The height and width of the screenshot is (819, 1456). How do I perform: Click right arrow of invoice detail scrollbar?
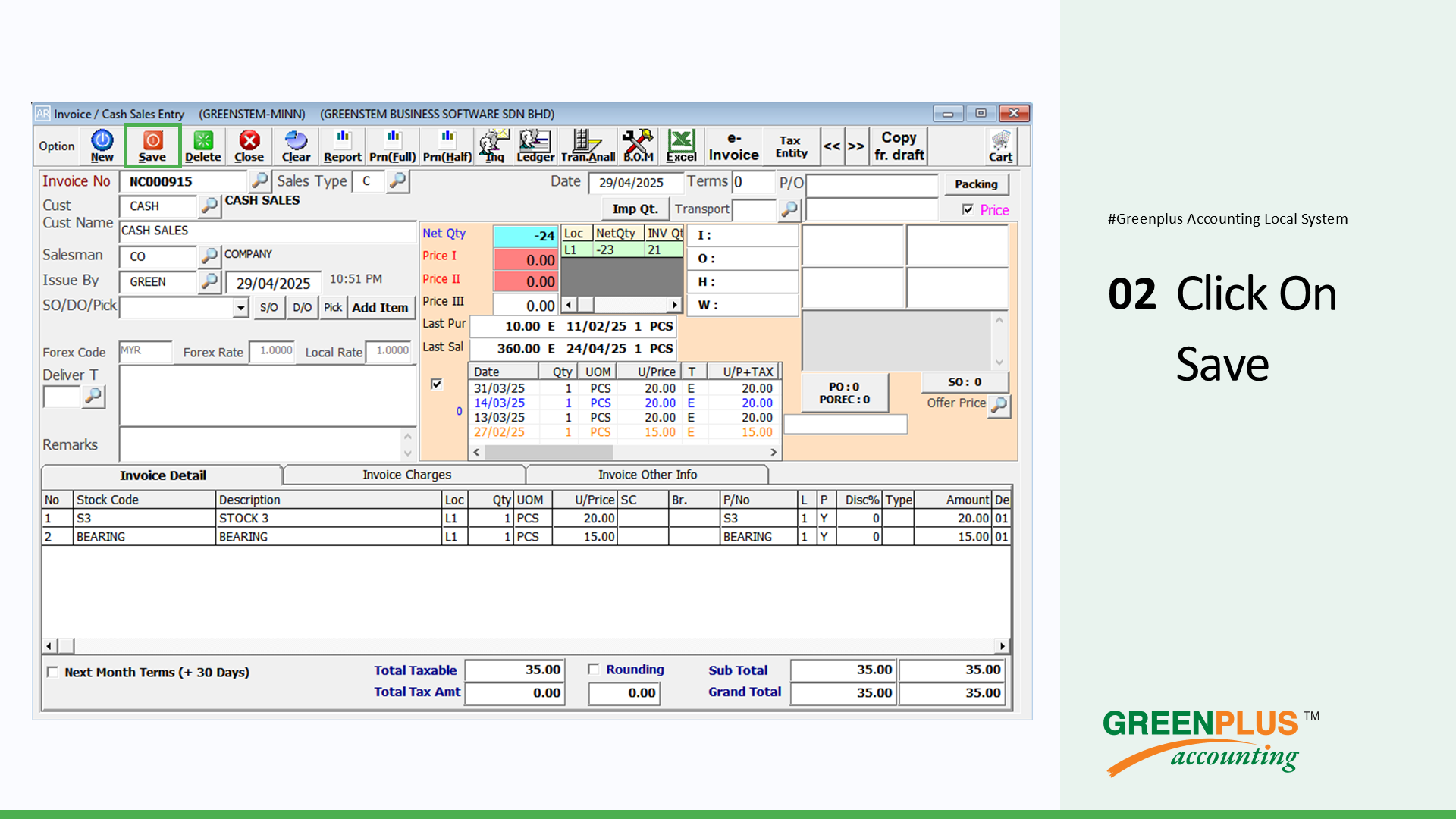coord(1003,646)
